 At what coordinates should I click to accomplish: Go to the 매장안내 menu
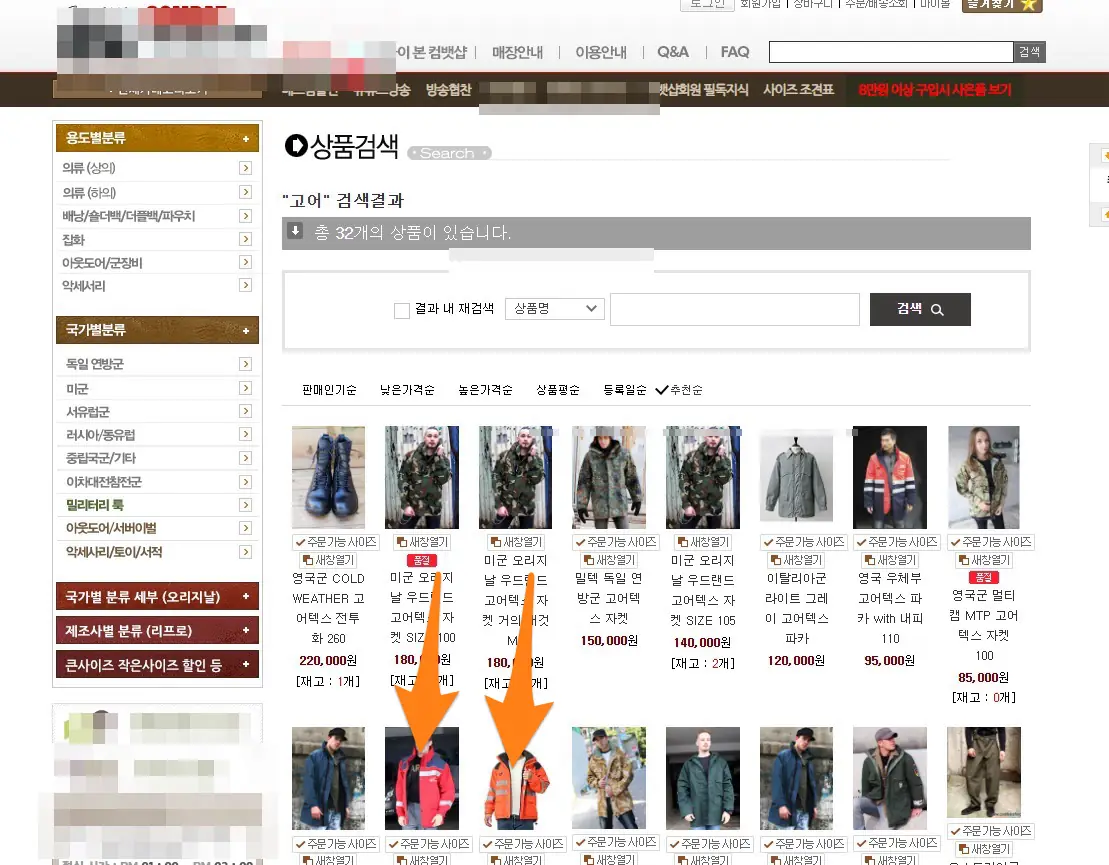(518, 52)
